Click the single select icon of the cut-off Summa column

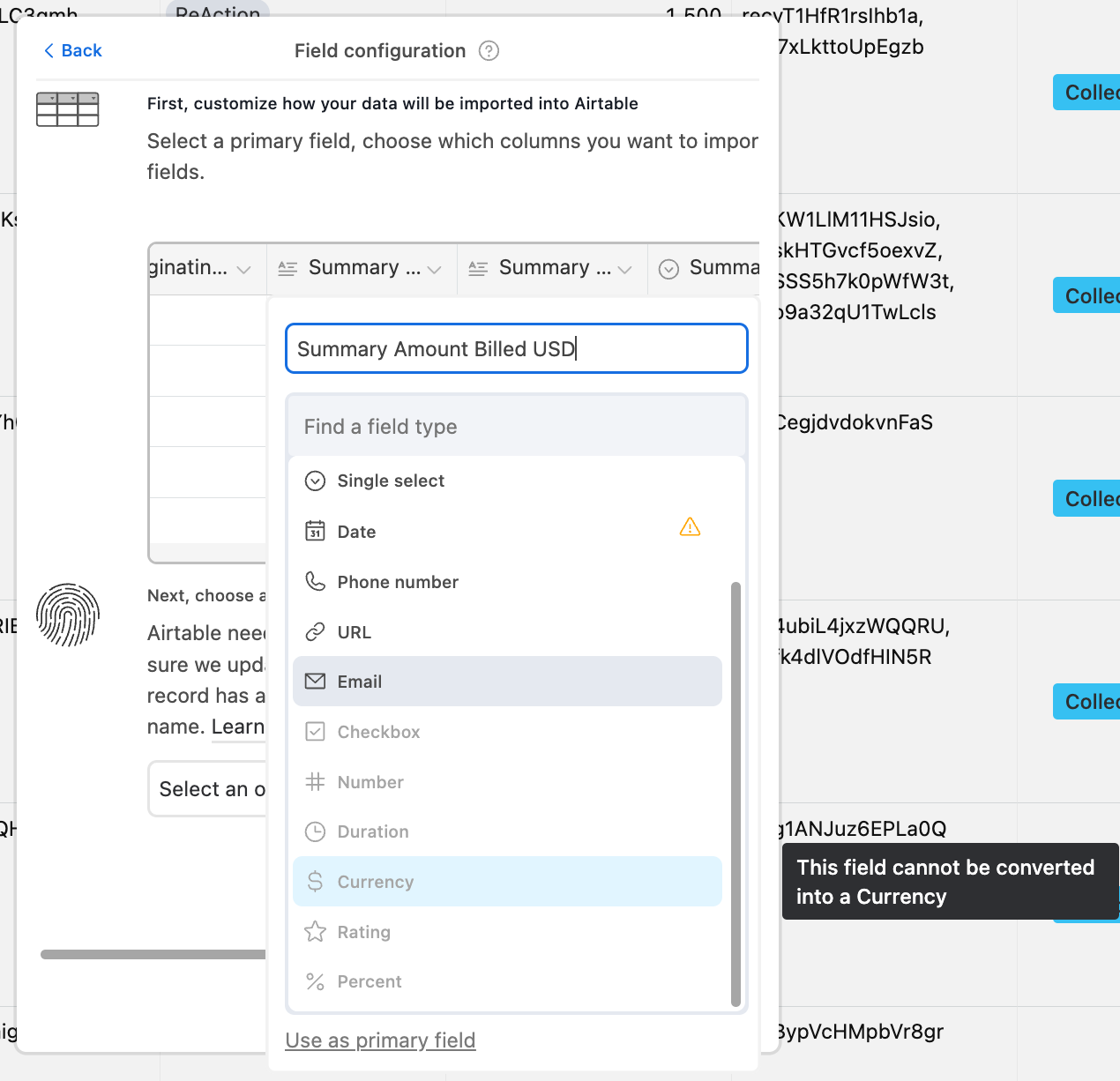(669, 269)
